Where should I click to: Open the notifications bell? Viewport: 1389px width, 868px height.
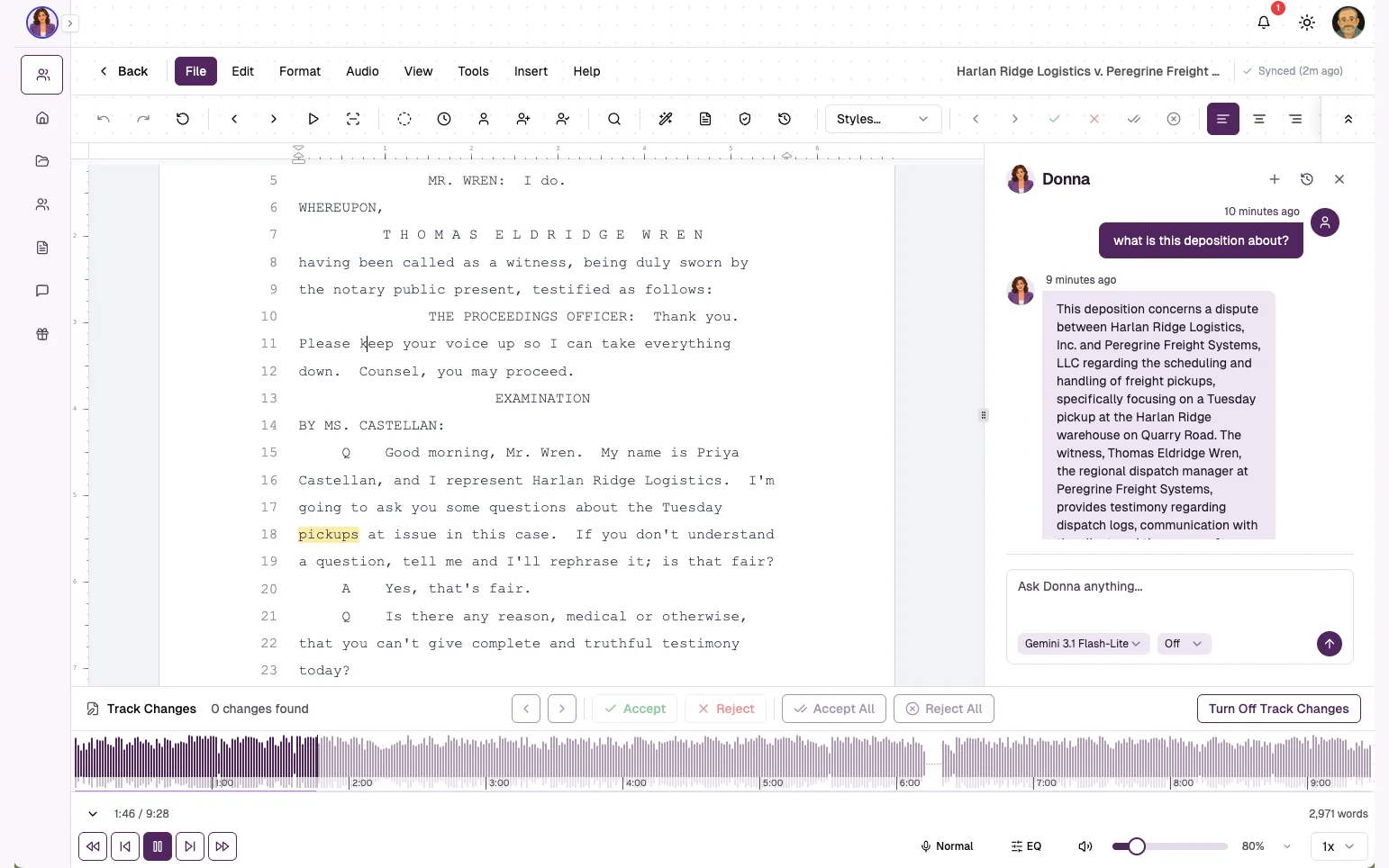pyautogui.click(x=1264, y=23)
